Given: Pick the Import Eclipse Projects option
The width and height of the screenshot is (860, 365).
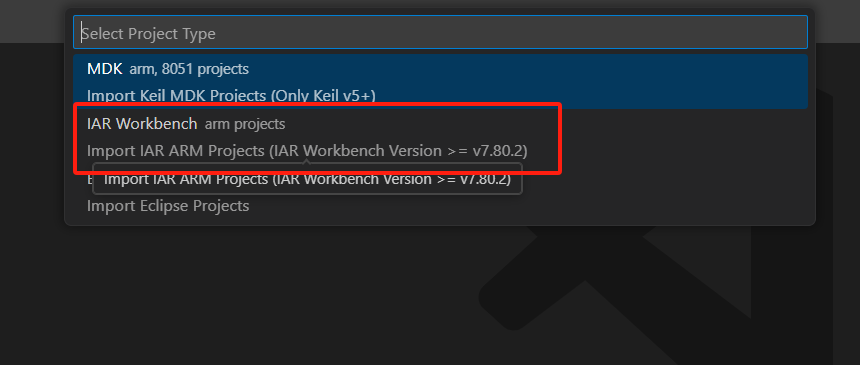Looking at the screenshot, I should (168, 206).
